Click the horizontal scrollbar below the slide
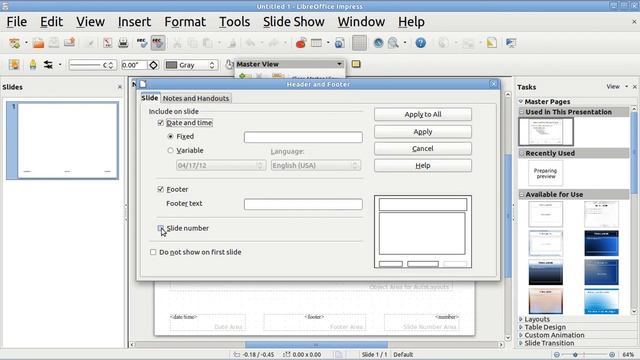 coord(316,345)
